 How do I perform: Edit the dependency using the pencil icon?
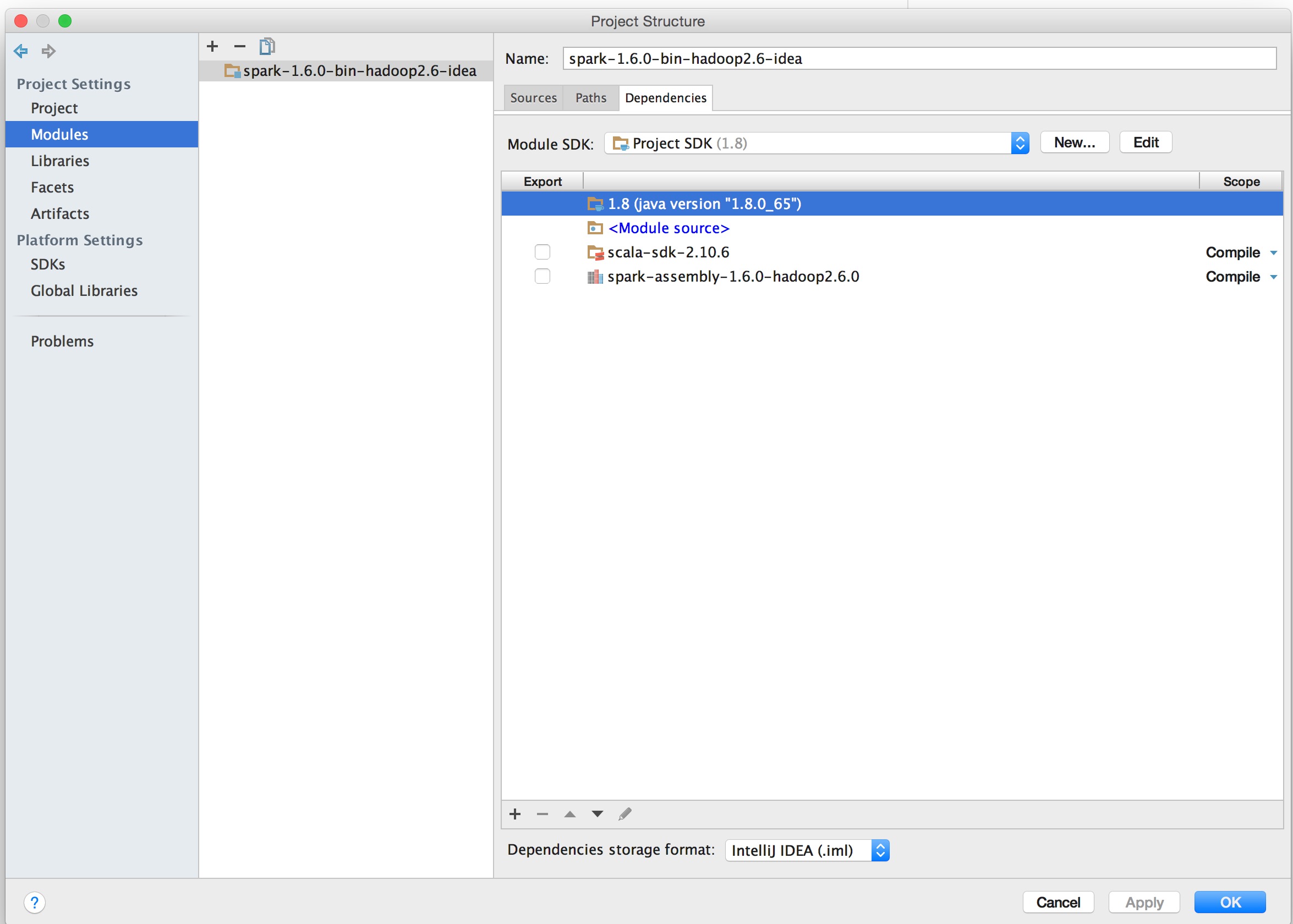625,814
